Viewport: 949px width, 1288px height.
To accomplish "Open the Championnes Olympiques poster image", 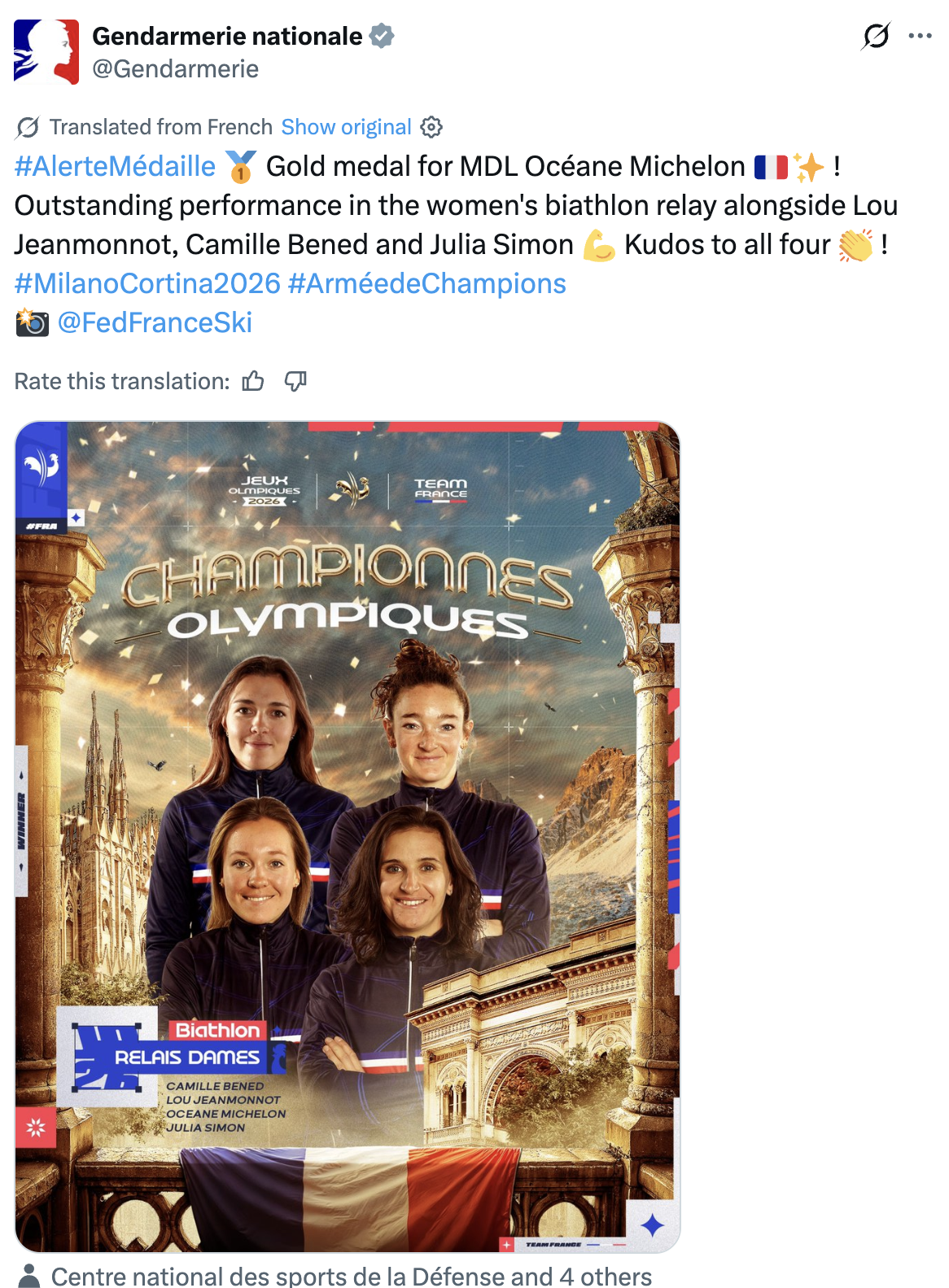I will click(348, 836).
